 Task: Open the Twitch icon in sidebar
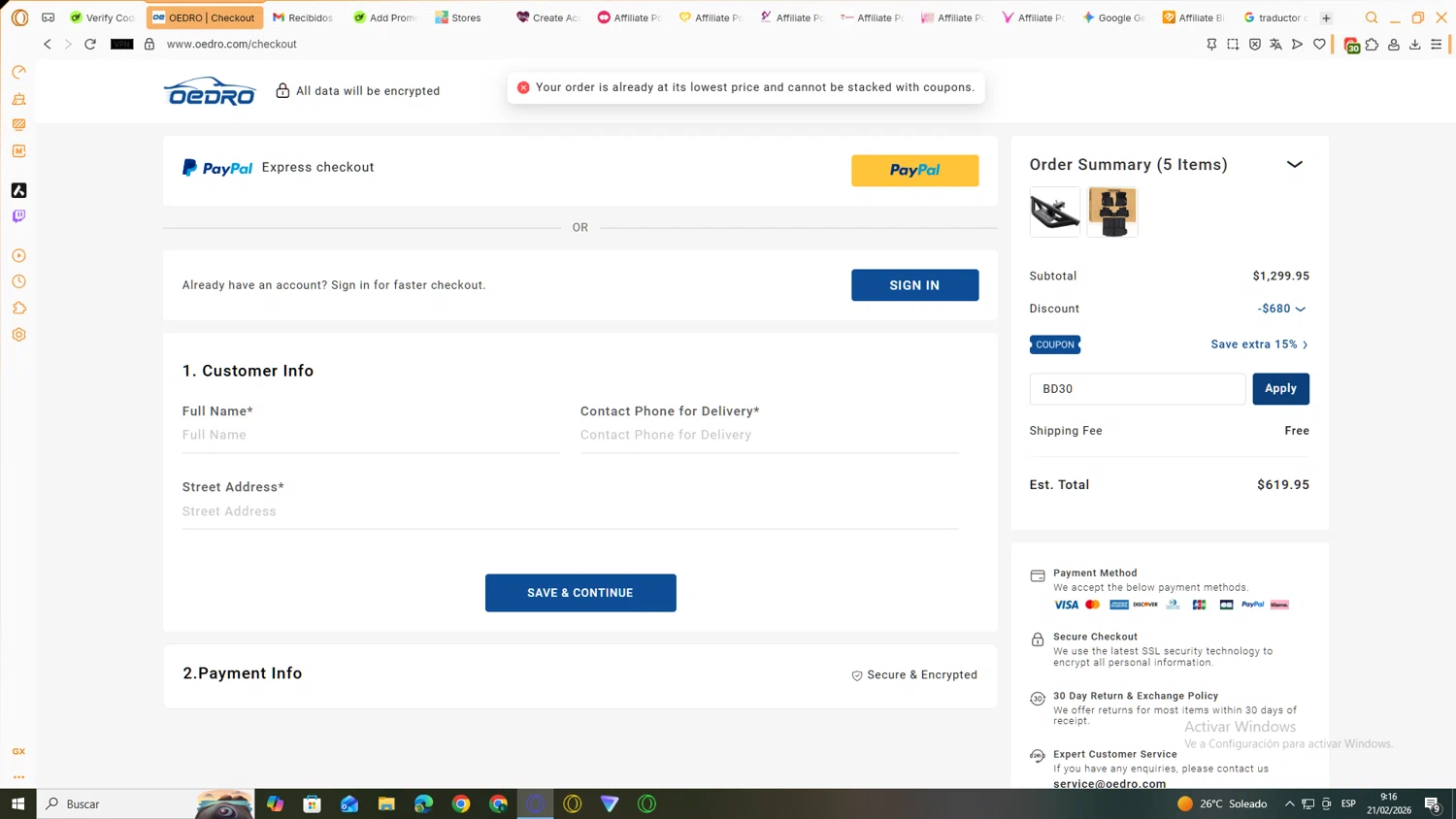tap(18, 216)
